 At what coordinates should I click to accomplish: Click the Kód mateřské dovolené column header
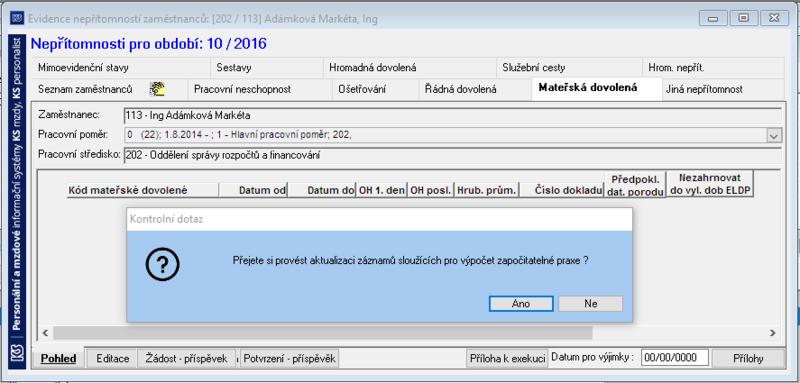(x=143, y=190)
